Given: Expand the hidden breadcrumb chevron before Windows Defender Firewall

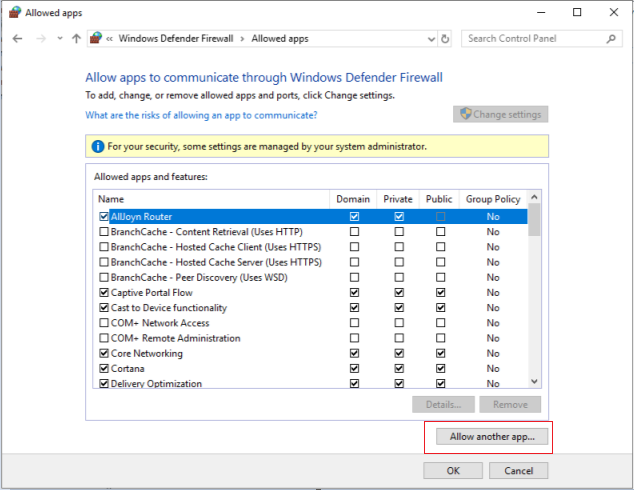Looking at the screenshot, I should point(110,39).
